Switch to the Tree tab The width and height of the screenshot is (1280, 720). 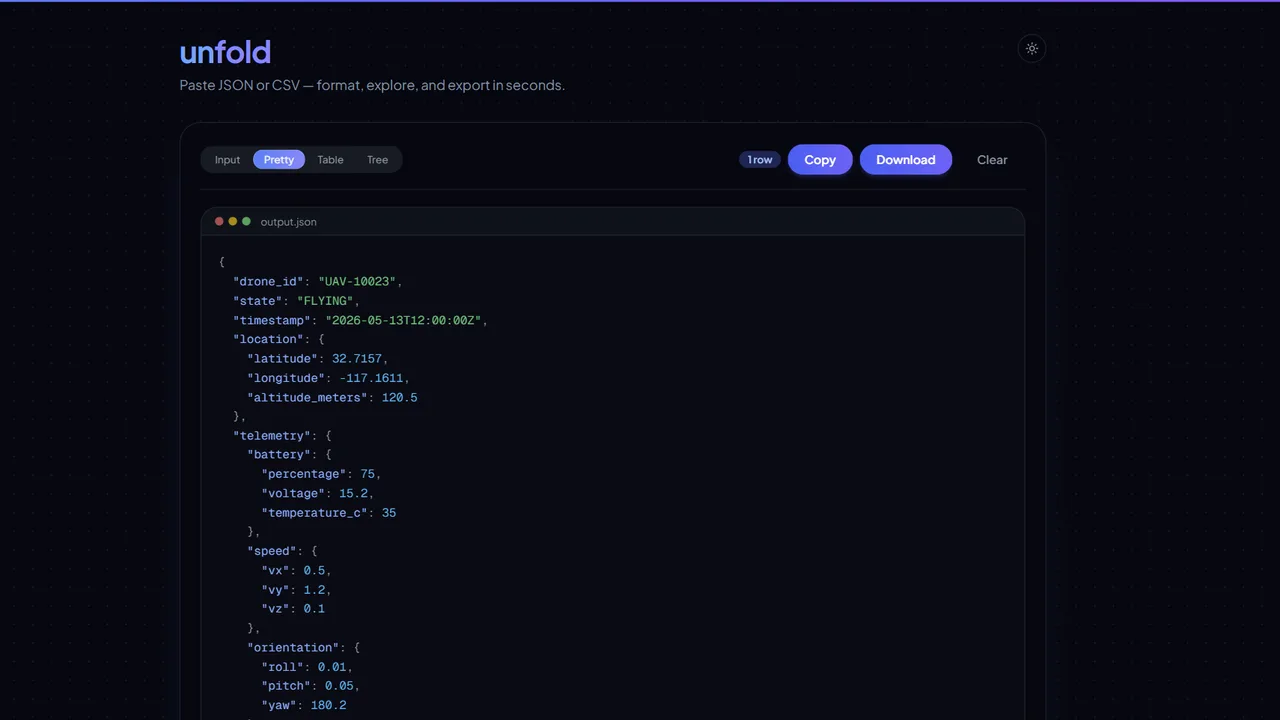tap(377, 160)
